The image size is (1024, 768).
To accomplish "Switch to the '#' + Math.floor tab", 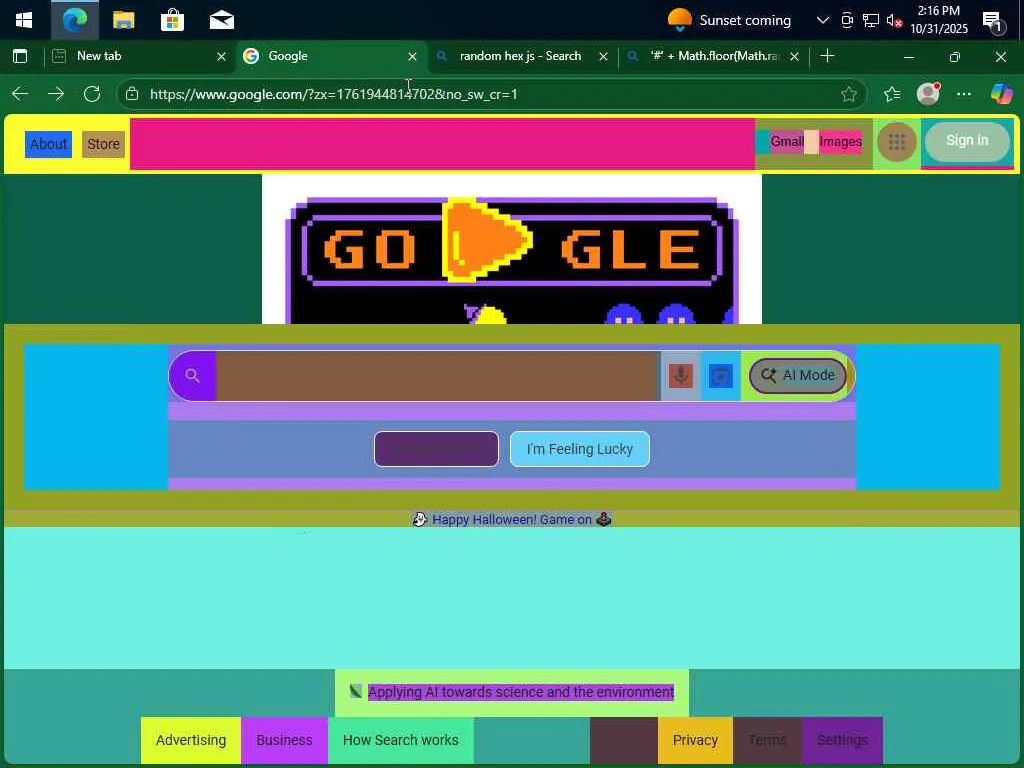I will [x=712, y=56].
